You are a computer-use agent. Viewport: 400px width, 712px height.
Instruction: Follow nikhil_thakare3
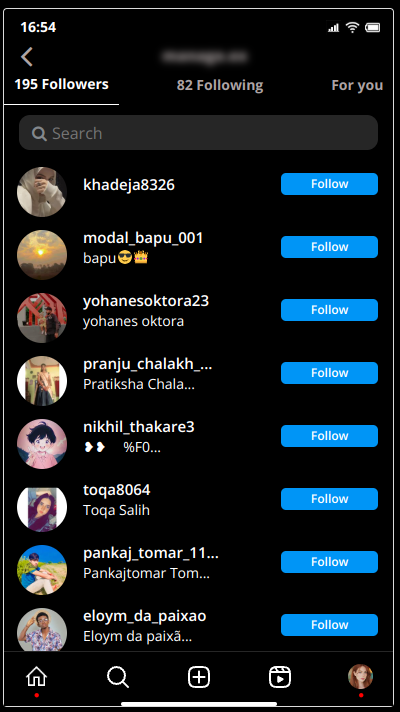tap(329, 436)
